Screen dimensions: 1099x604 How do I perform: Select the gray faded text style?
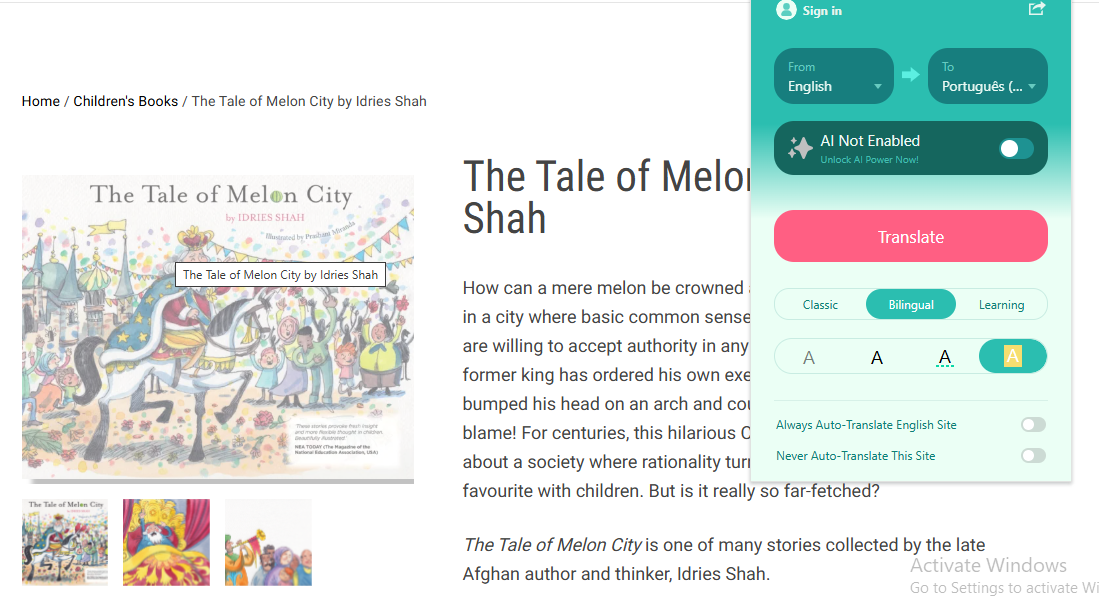pyautogui.click(x=809, y=357)
